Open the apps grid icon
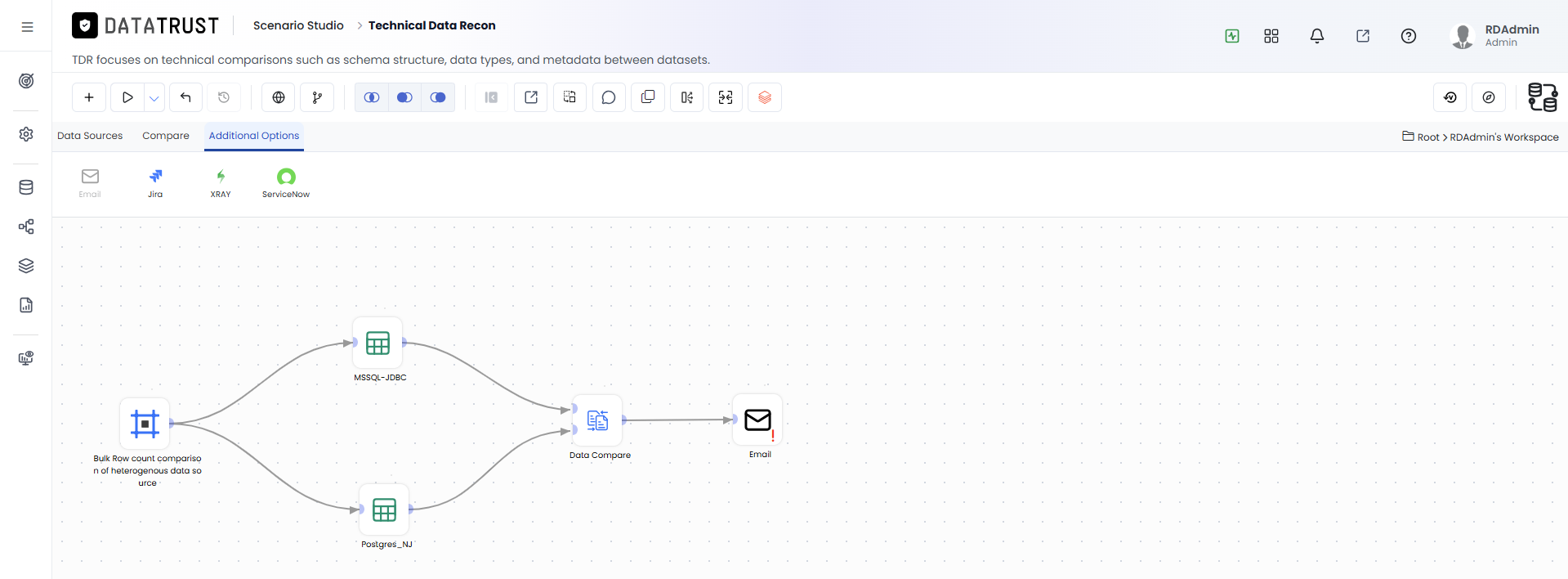This screenshot has height=579, width=1568. click(x=1271, y=36)
